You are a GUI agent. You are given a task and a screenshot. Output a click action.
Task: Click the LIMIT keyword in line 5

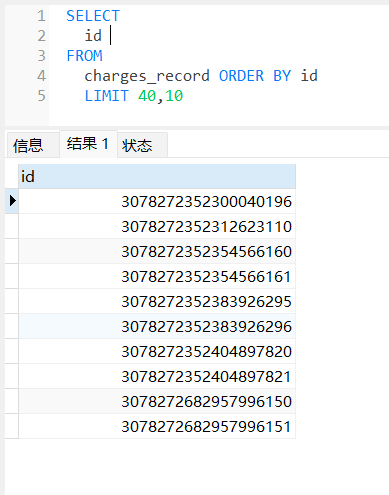tap(106, 96)
